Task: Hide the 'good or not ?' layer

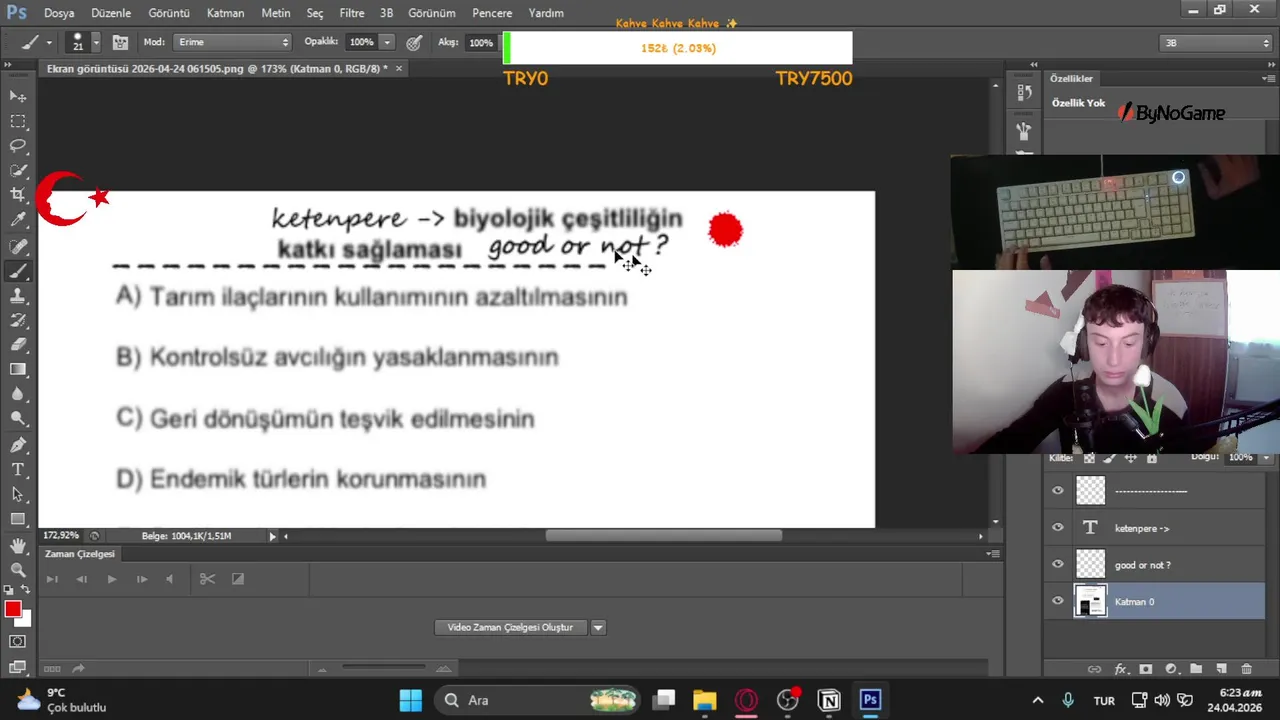Action: (x=1058, y=565)
